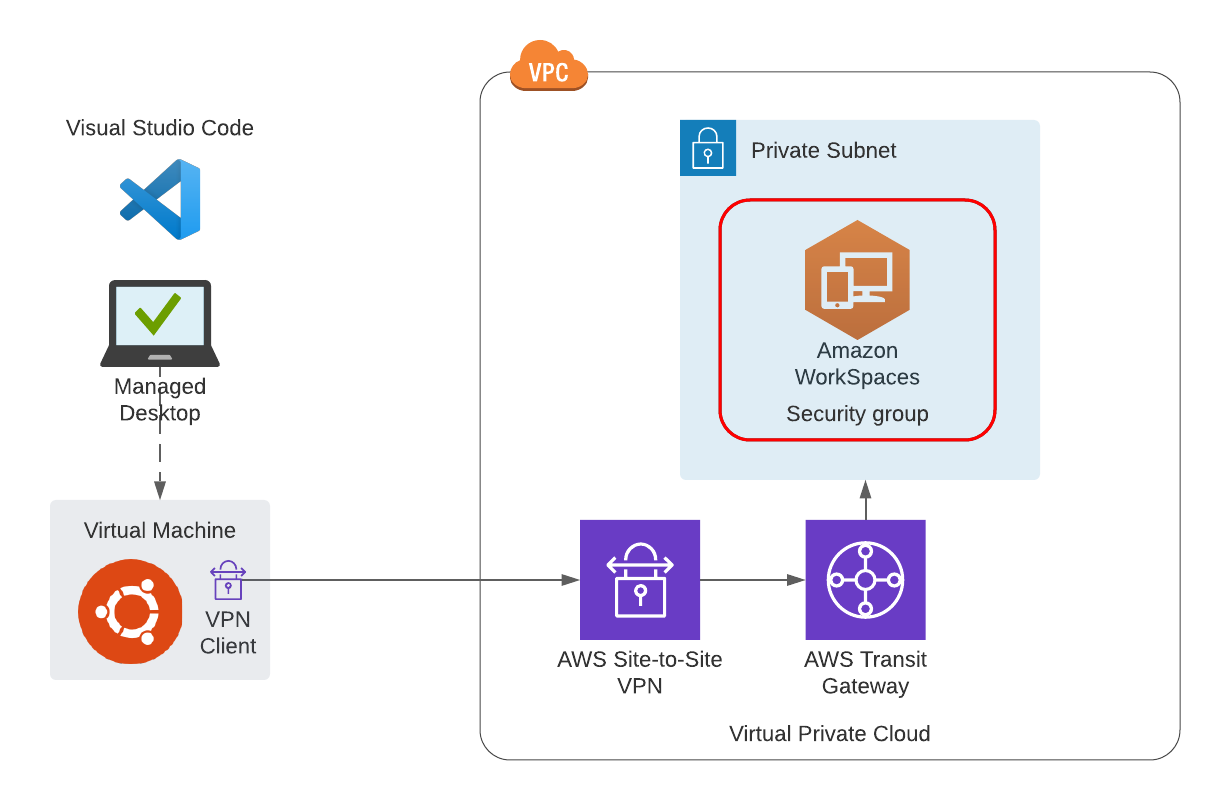Select the Private Subnet lock icon
This screenshot has height=800, width=1220.
point(708,148)
